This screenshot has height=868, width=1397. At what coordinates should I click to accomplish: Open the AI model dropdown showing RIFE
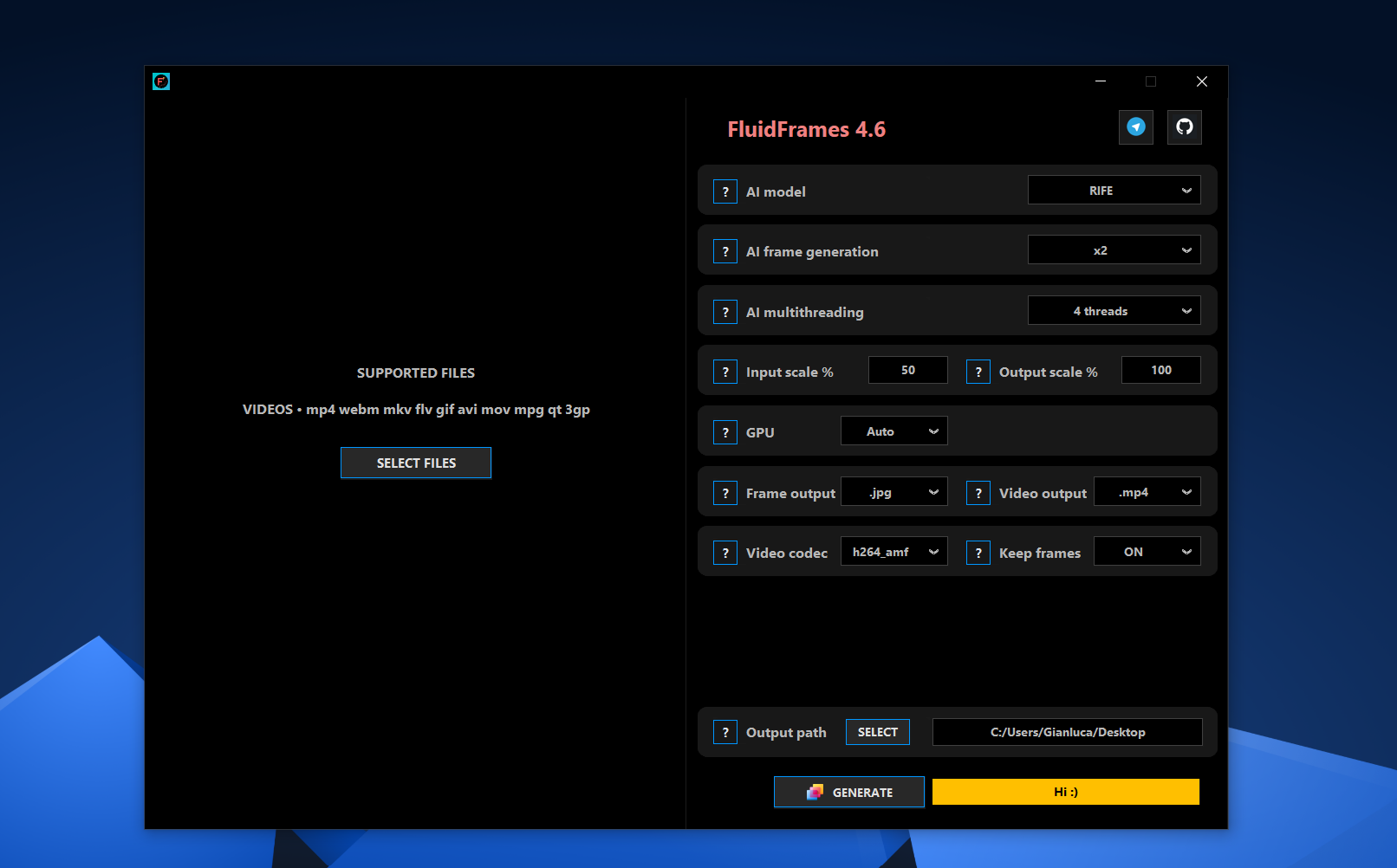[x=1114, y=191]
